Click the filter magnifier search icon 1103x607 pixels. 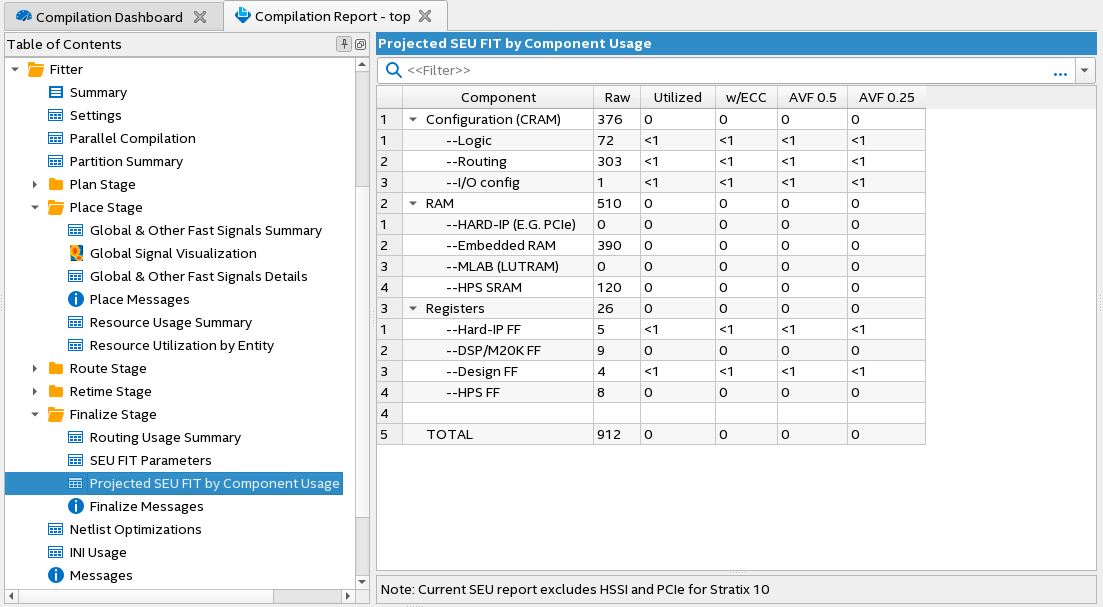coord(393,70)
